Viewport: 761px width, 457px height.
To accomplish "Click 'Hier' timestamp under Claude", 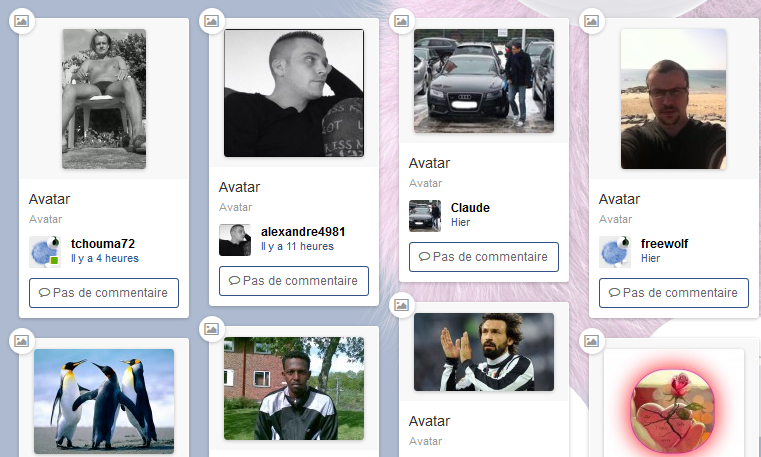I will (461, 223).
